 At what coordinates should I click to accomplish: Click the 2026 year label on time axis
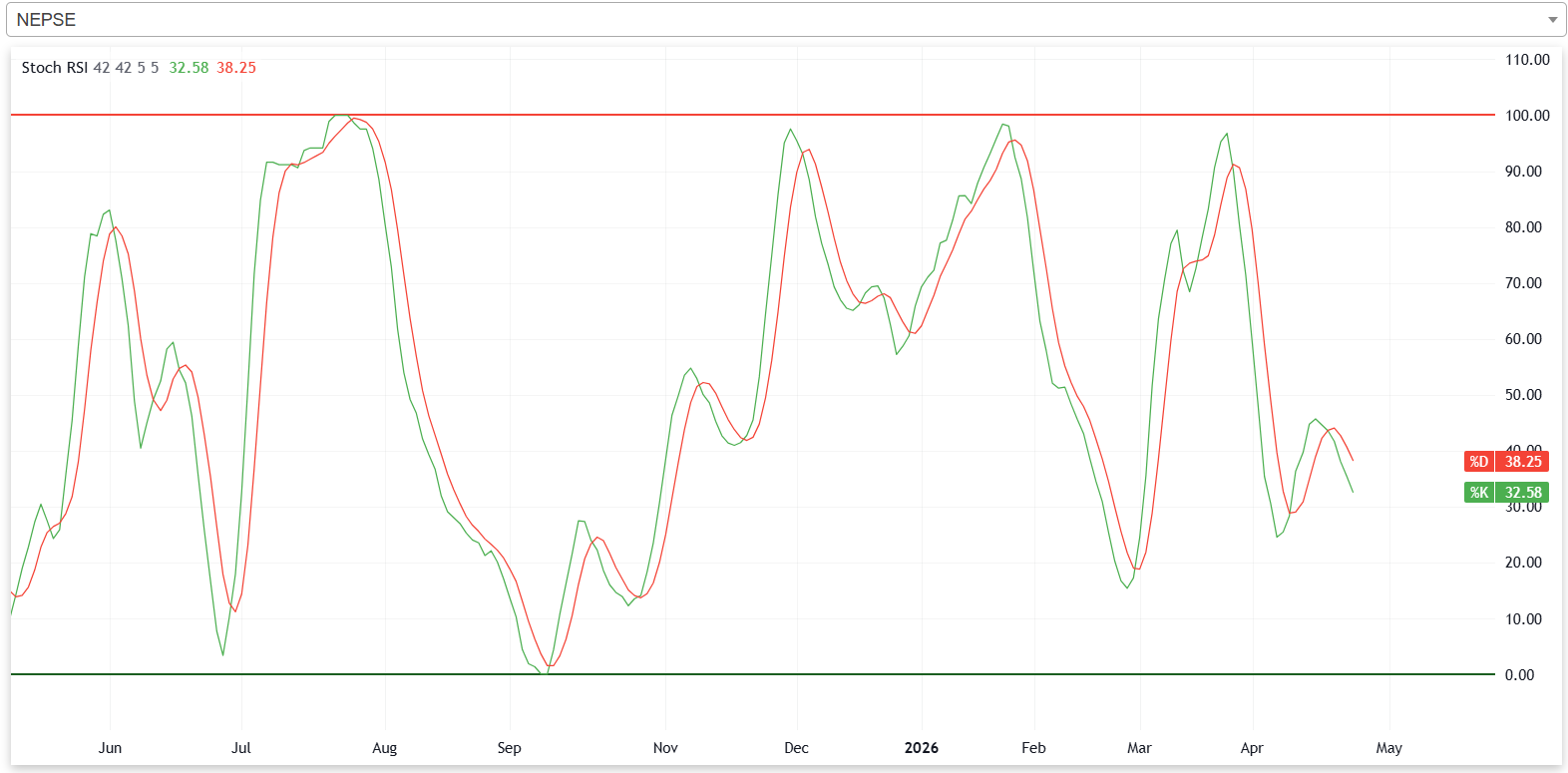click(x=921, y=748)
